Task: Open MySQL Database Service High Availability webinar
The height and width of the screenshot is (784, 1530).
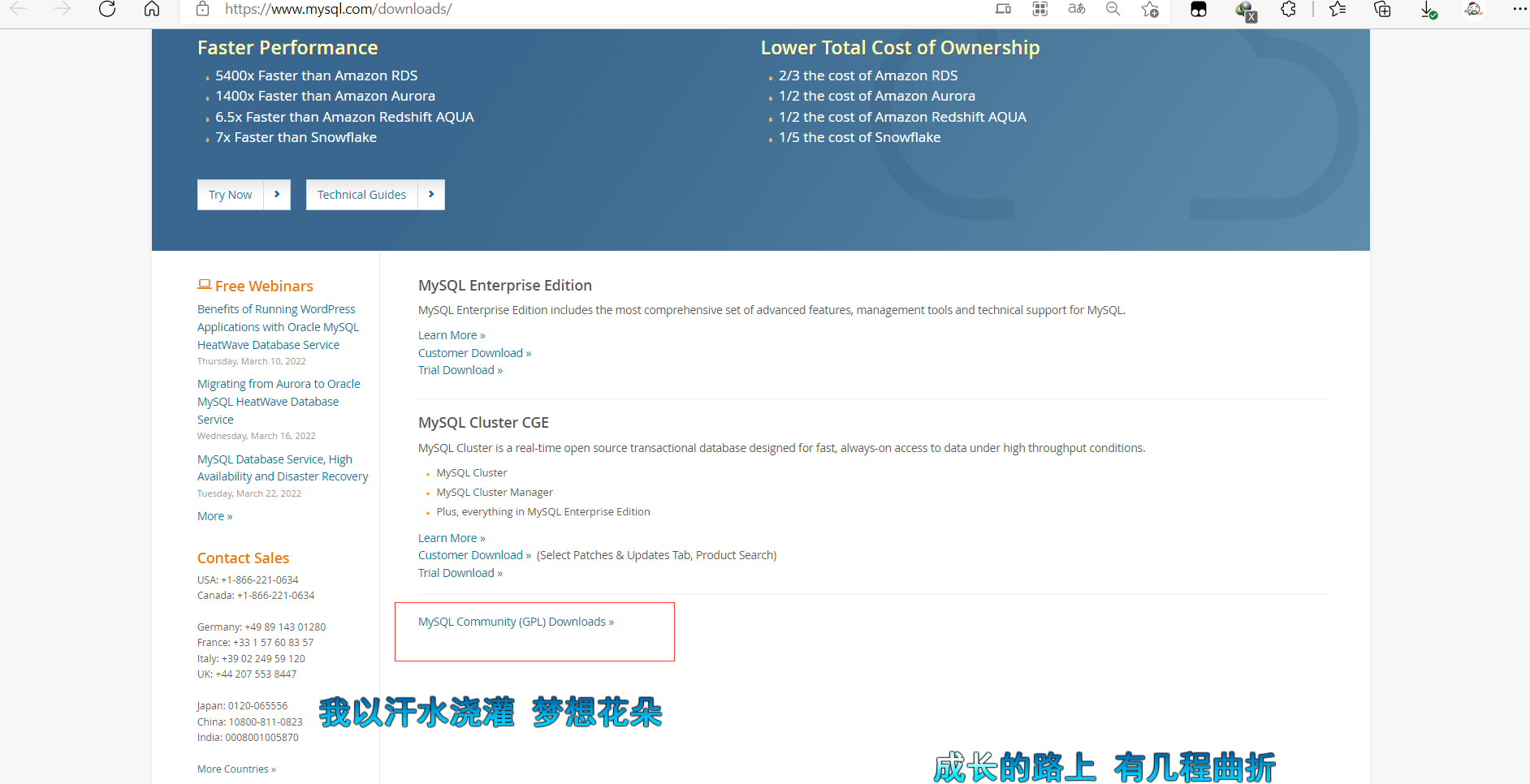Action: (283, 467)
